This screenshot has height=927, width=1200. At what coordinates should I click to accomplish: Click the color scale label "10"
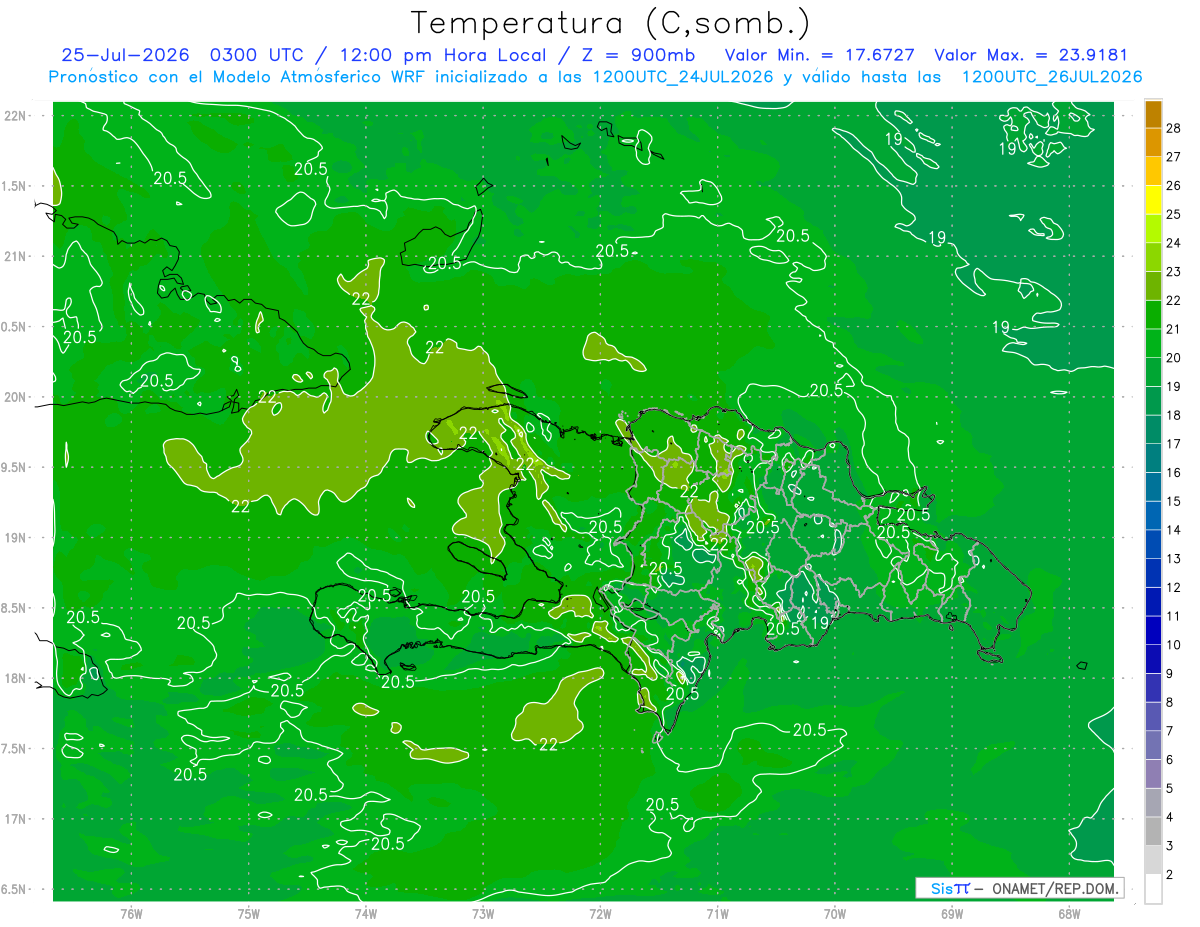1175,645
